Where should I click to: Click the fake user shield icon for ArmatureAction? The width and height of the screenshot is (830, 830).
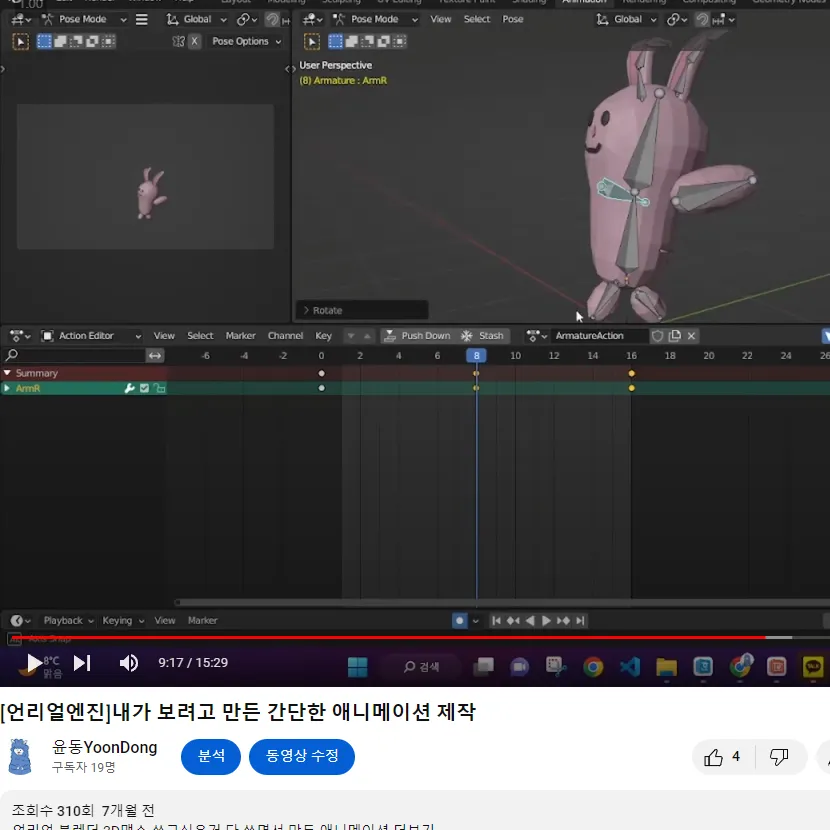tap(657, 336)
